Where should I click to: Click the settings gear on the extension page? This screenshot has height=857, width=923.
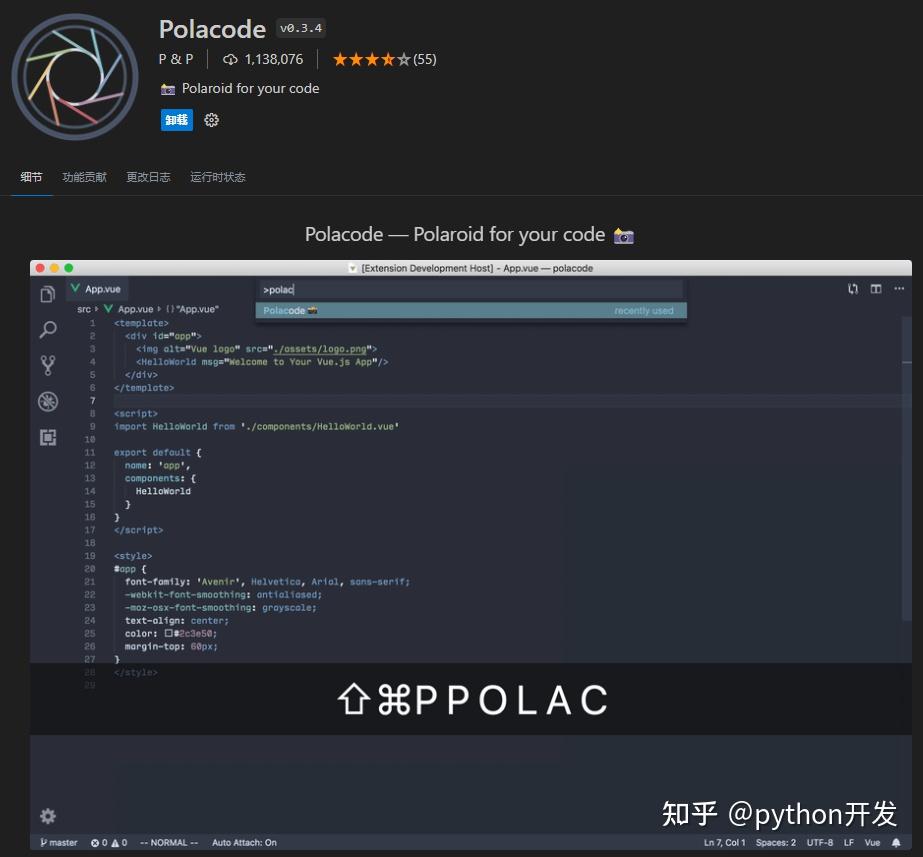(x=211, y=119)
